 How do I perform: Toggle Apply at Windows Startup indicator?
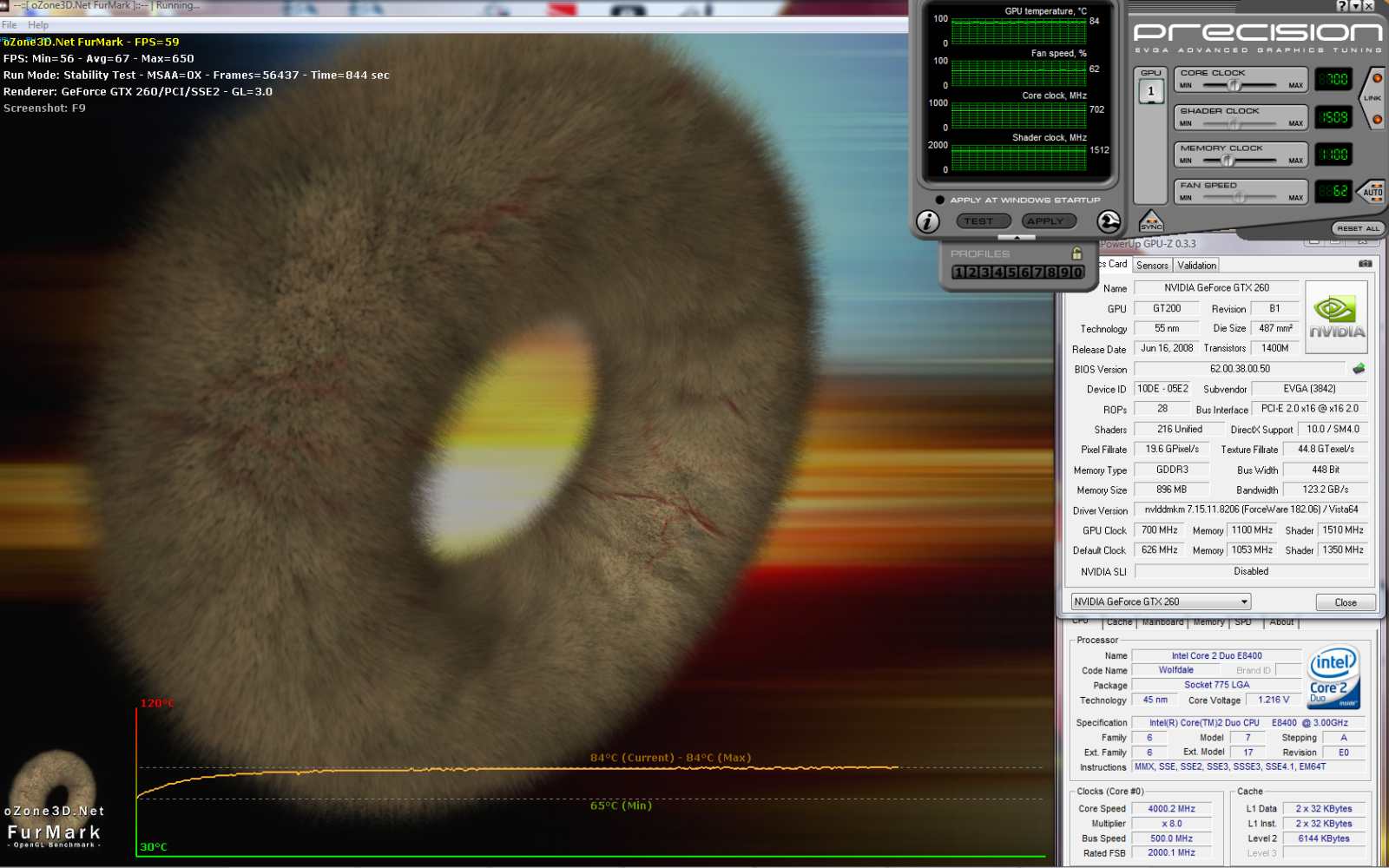coord(939,200)
